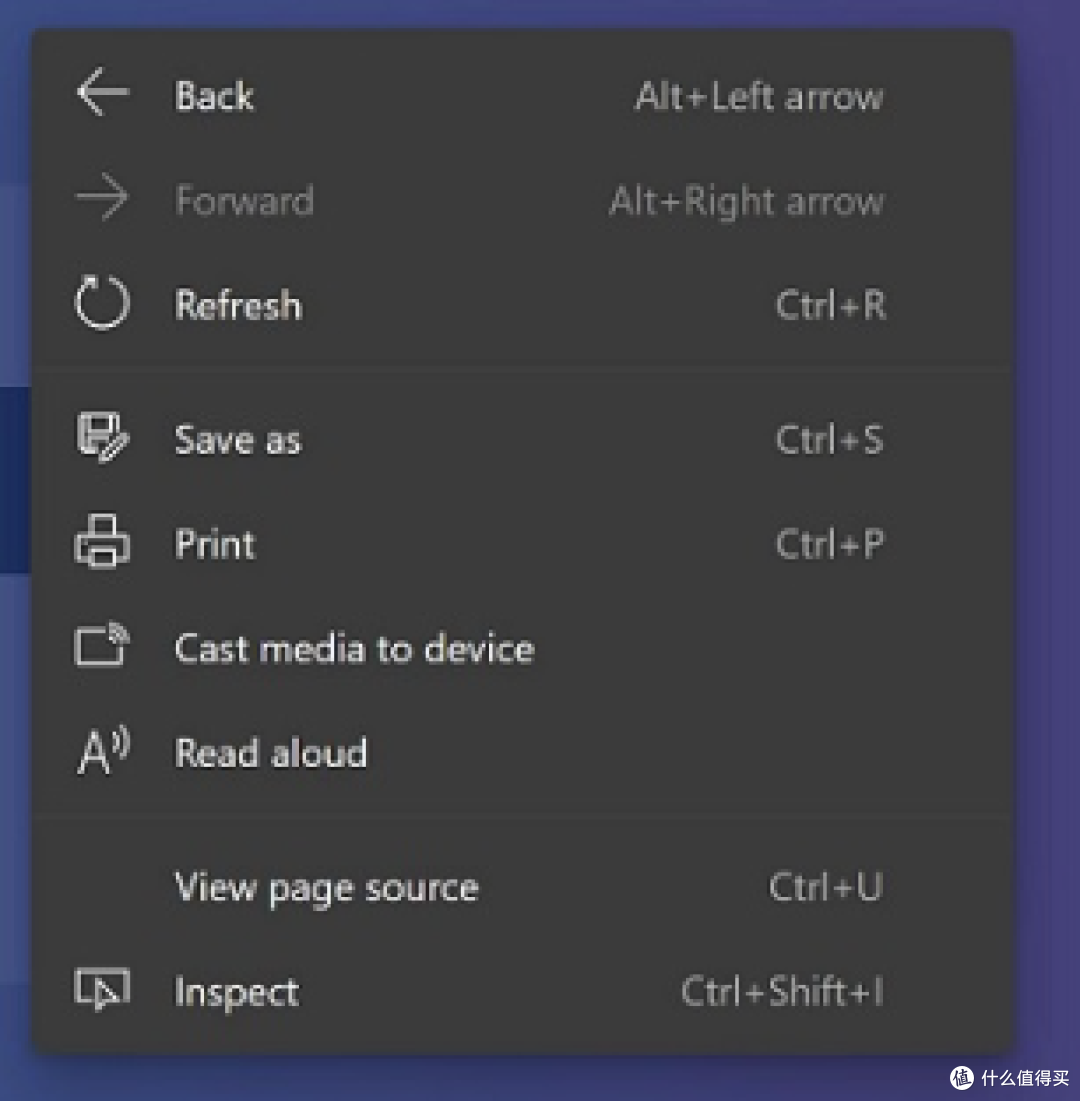1080x1101 pixels.
Task: Click the greyed-out Forward arrow icon
Action: (103, 197)
